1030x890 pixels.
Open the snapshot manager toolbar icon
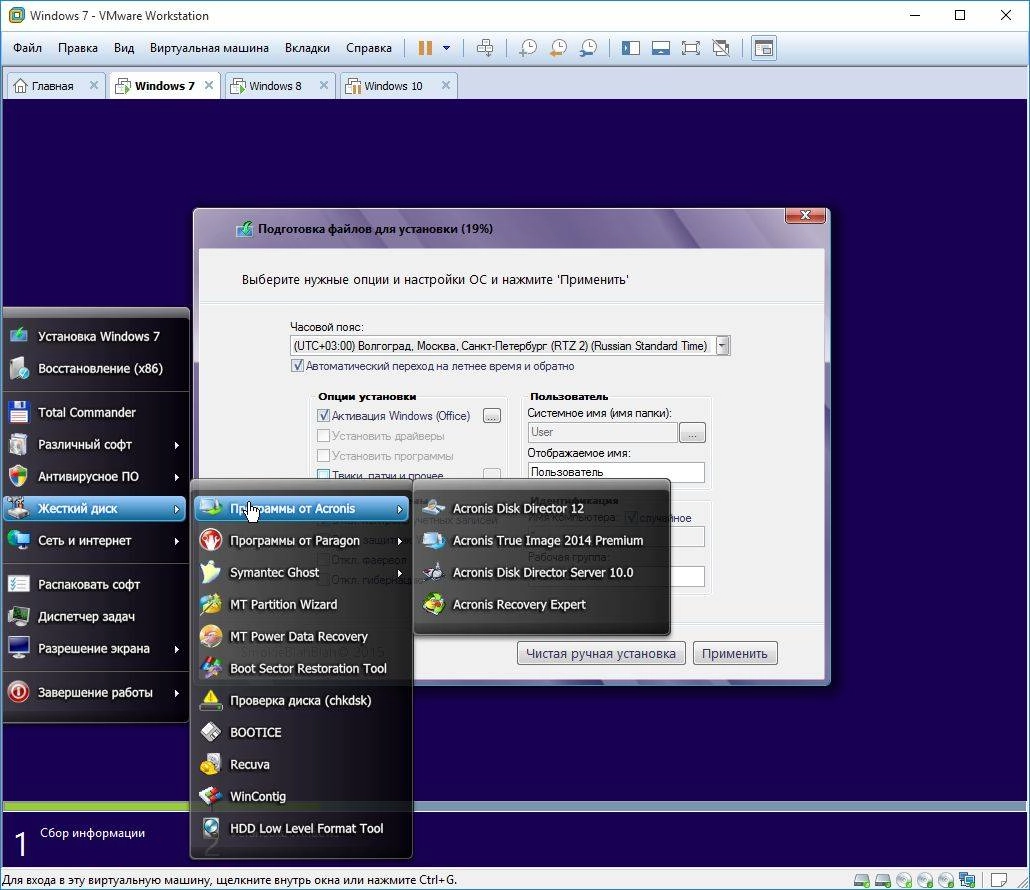pos(588,48)
